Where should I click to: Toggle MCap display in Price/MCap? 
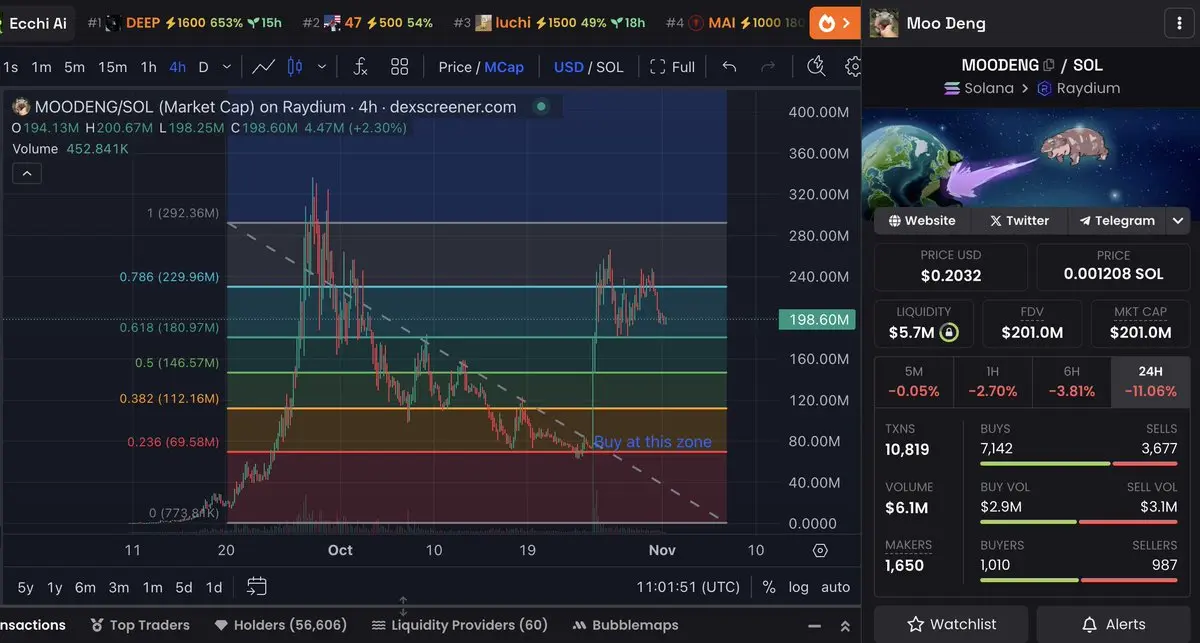504,67
